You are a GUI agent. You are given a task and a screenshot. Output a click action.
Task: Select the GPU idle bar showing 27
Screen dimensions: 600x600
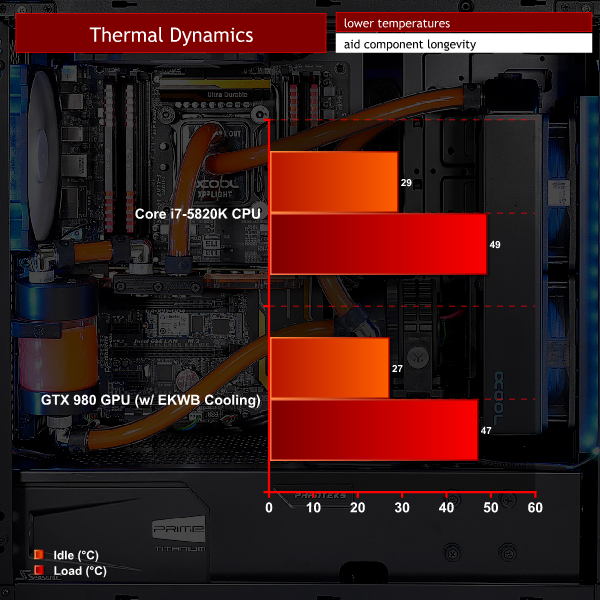(x=329, y=368)
